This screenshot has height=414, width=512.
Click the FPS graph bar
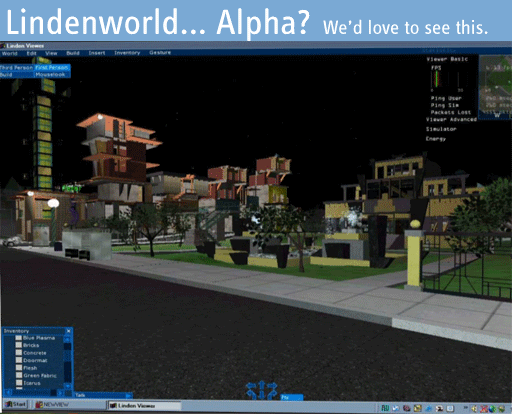(436, 80)
